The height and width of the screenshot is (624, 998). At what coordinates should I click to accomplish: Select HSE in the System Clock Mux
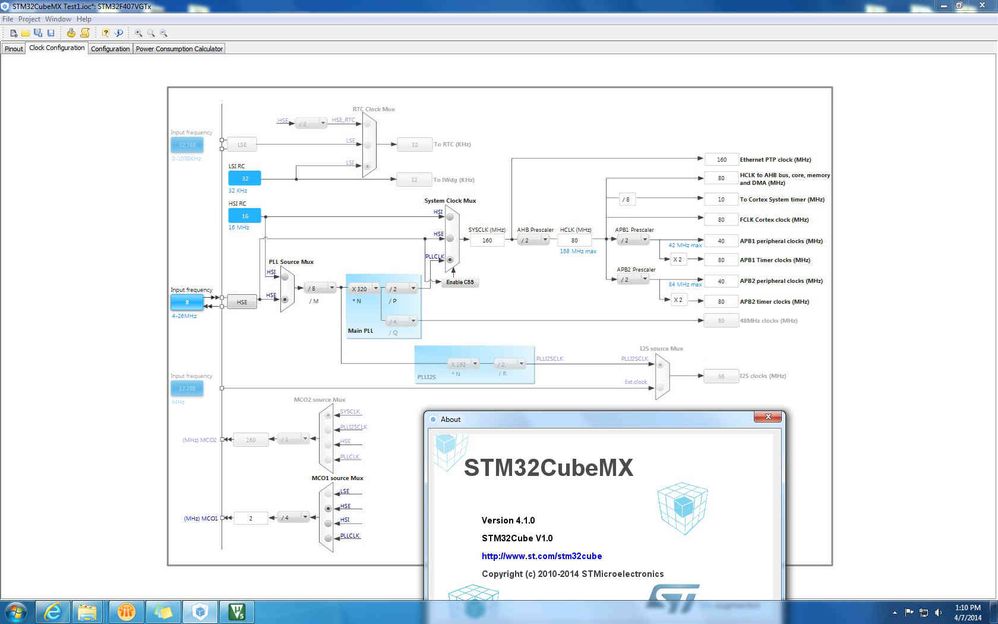coord(450,238)
